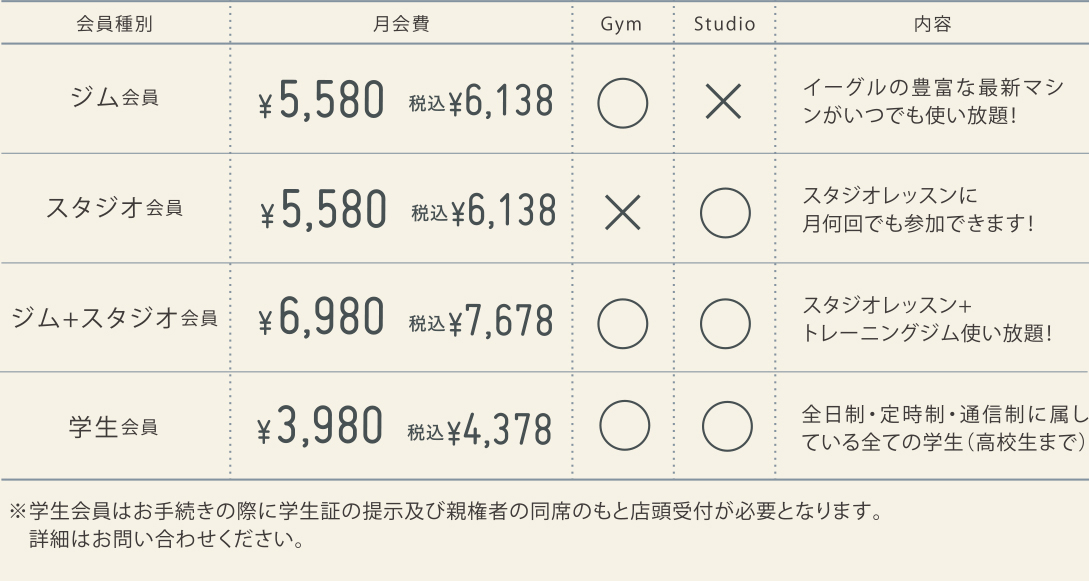Click the Gym cross for スタジオ会員
The height and width of the screenshot is (581, 1089).
point(622,210)
